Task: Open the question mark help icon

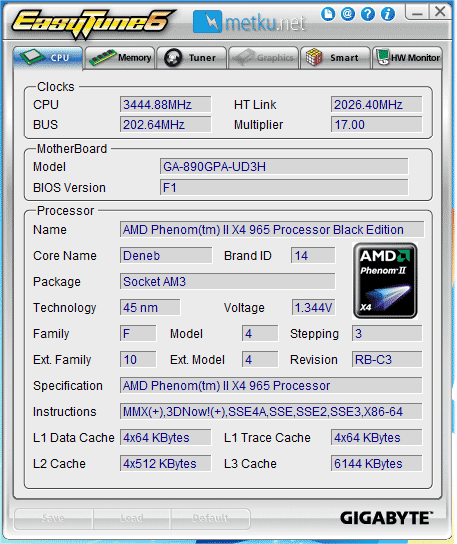Action: (x=368, y=14)
